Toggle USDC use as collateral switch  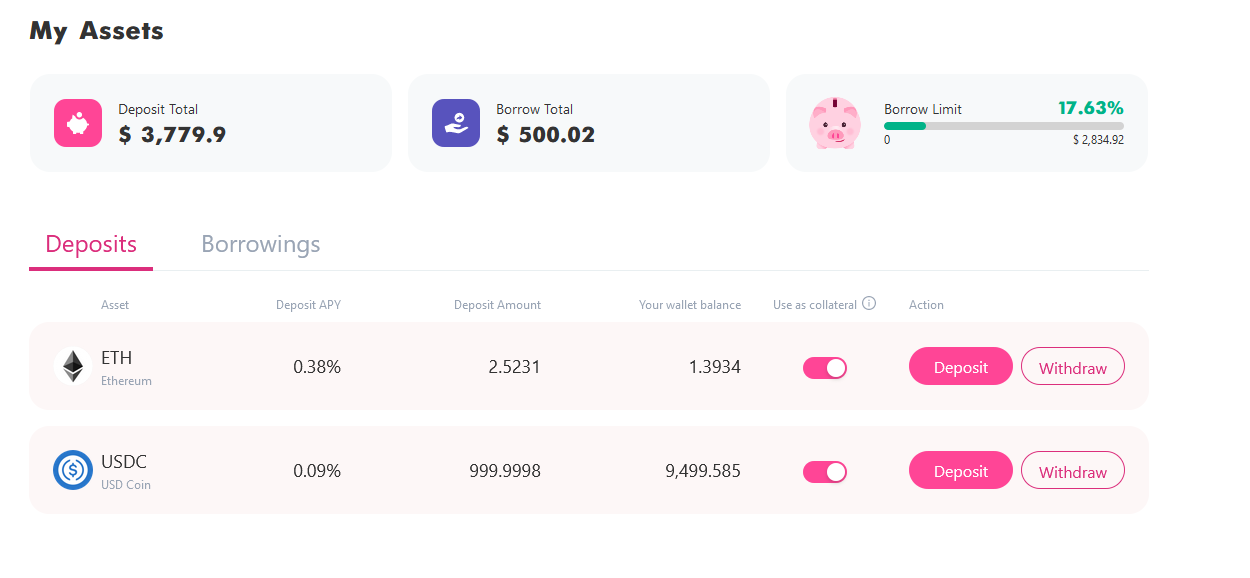825,472
